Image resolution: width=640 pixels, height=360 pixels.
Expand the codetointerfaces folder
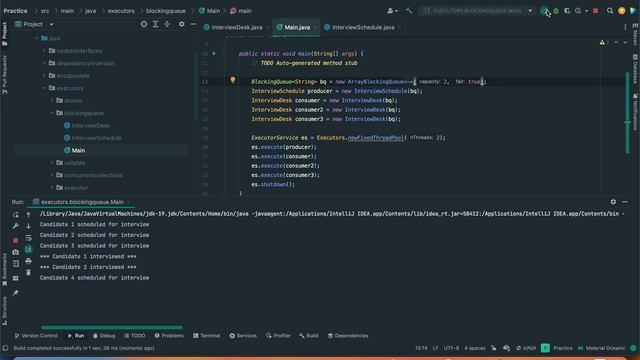(x=44, y=51)
